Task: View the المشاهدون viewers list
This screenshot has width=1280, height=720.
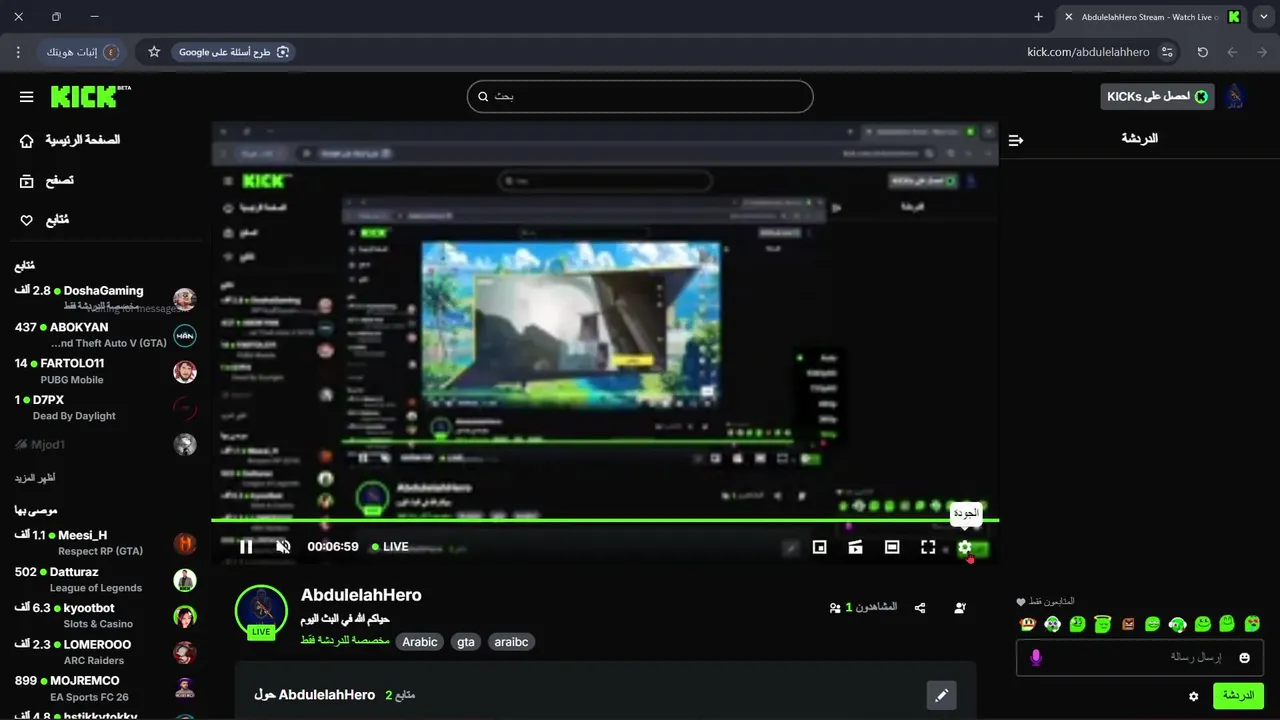Action: point(863,607)
